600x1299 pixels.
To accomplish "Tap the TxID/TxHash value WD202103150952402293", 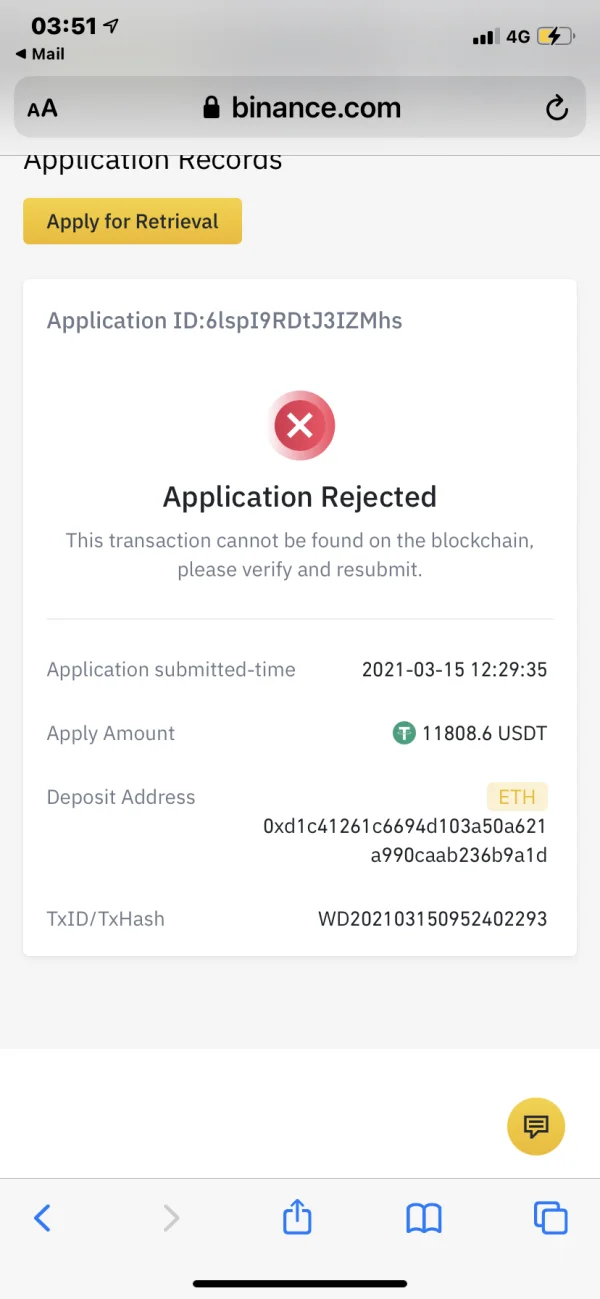I will click(x=432, y=918).
